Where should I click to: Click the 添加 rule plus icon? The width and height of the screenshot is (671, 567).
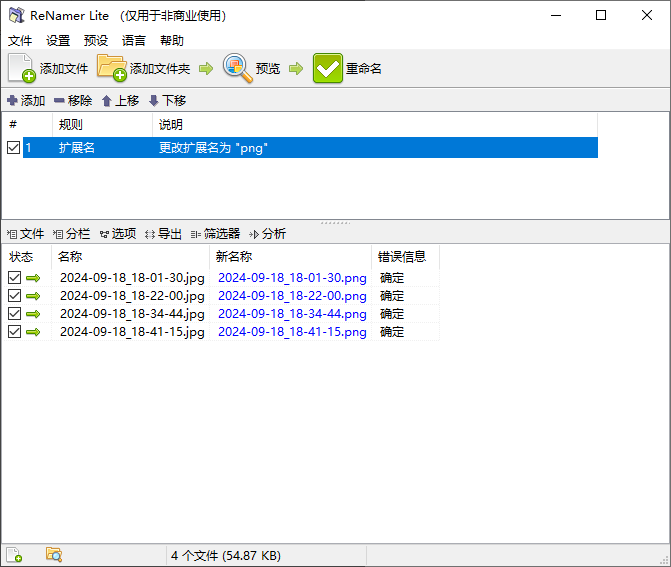pyautogui.click(x=12, y=101)
